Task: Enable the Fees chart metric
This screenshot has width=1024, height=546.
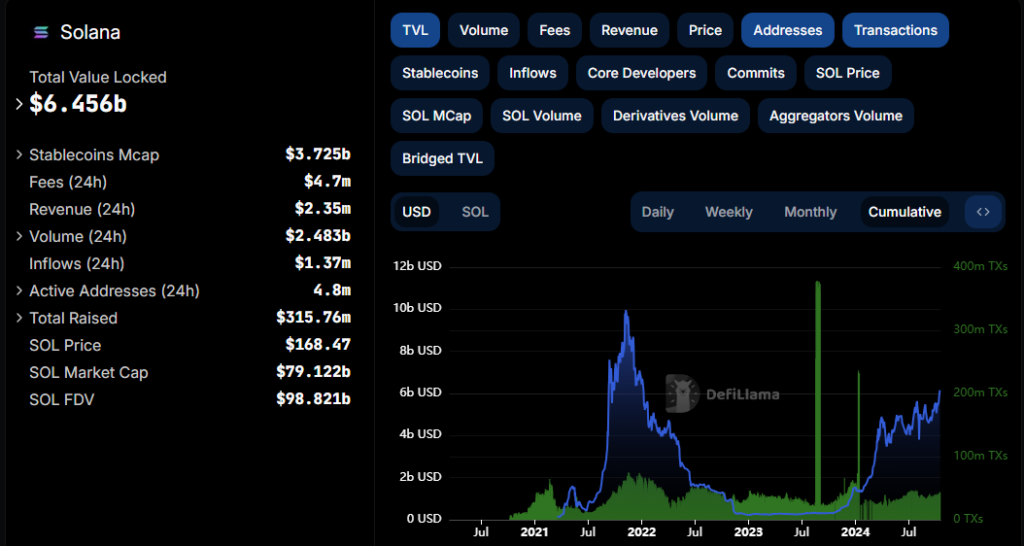Action: (x=555, y=30)
